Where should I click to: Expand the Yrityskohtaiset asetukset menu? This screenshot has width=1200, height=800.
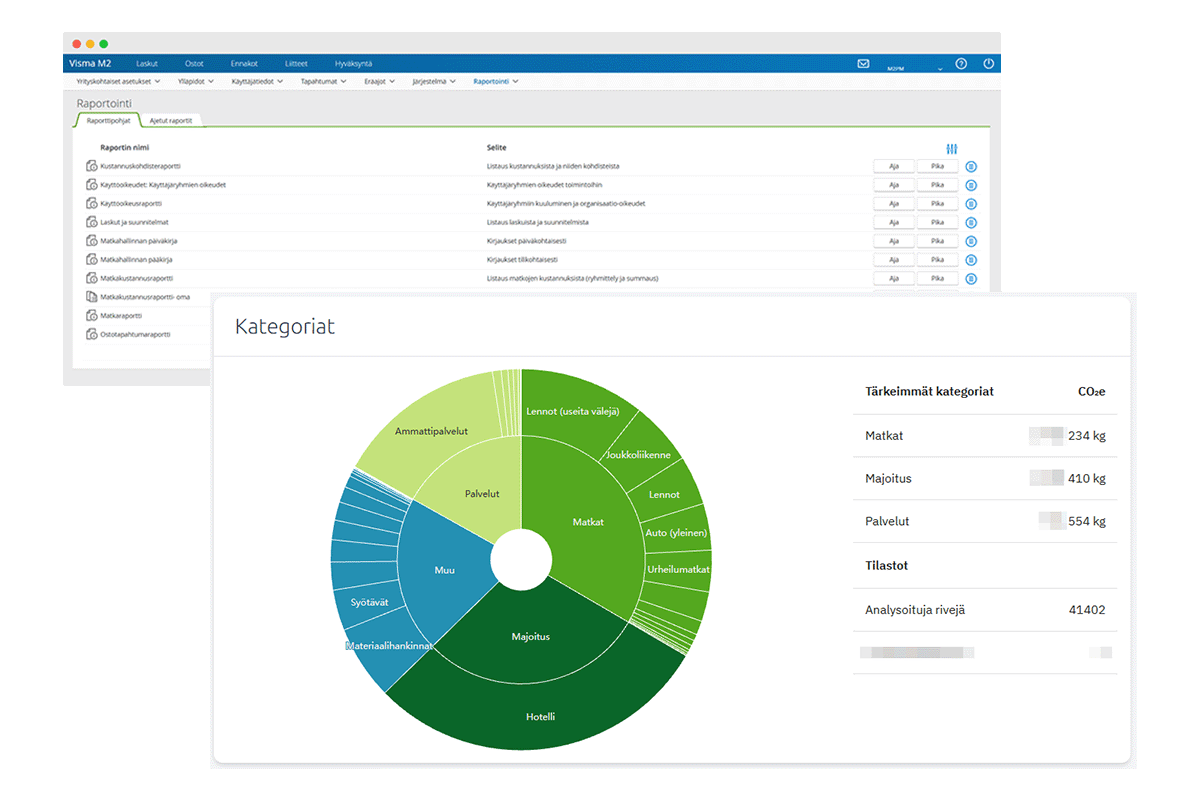(x=118, y=82)
